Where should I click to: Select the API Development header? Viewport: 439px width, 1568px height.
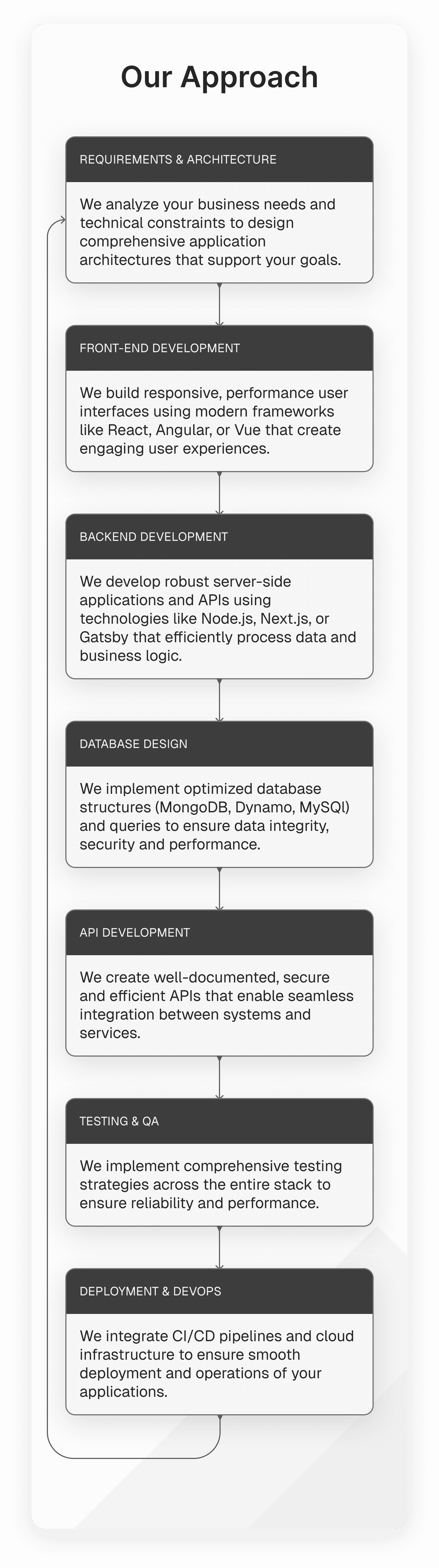[x=219, y=933]
